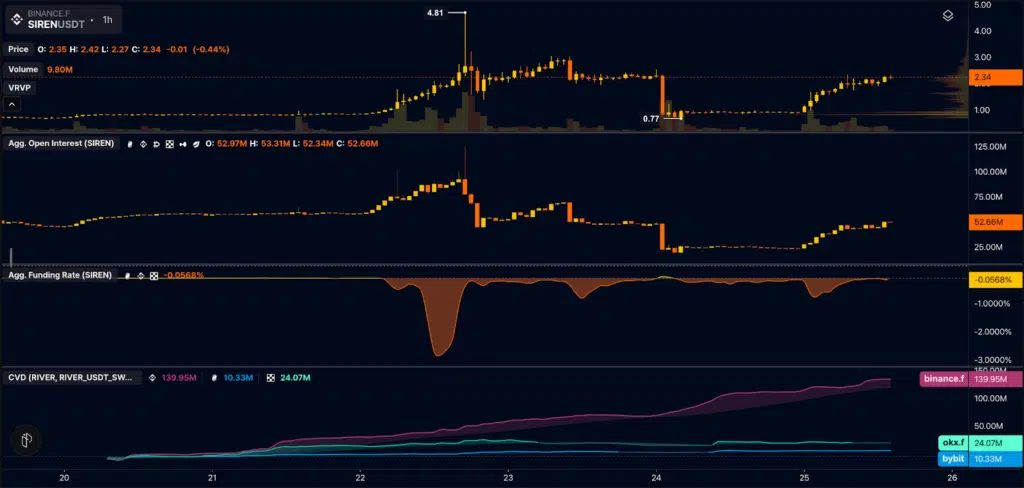Toggle the Price indicator label

pos(18,48)
